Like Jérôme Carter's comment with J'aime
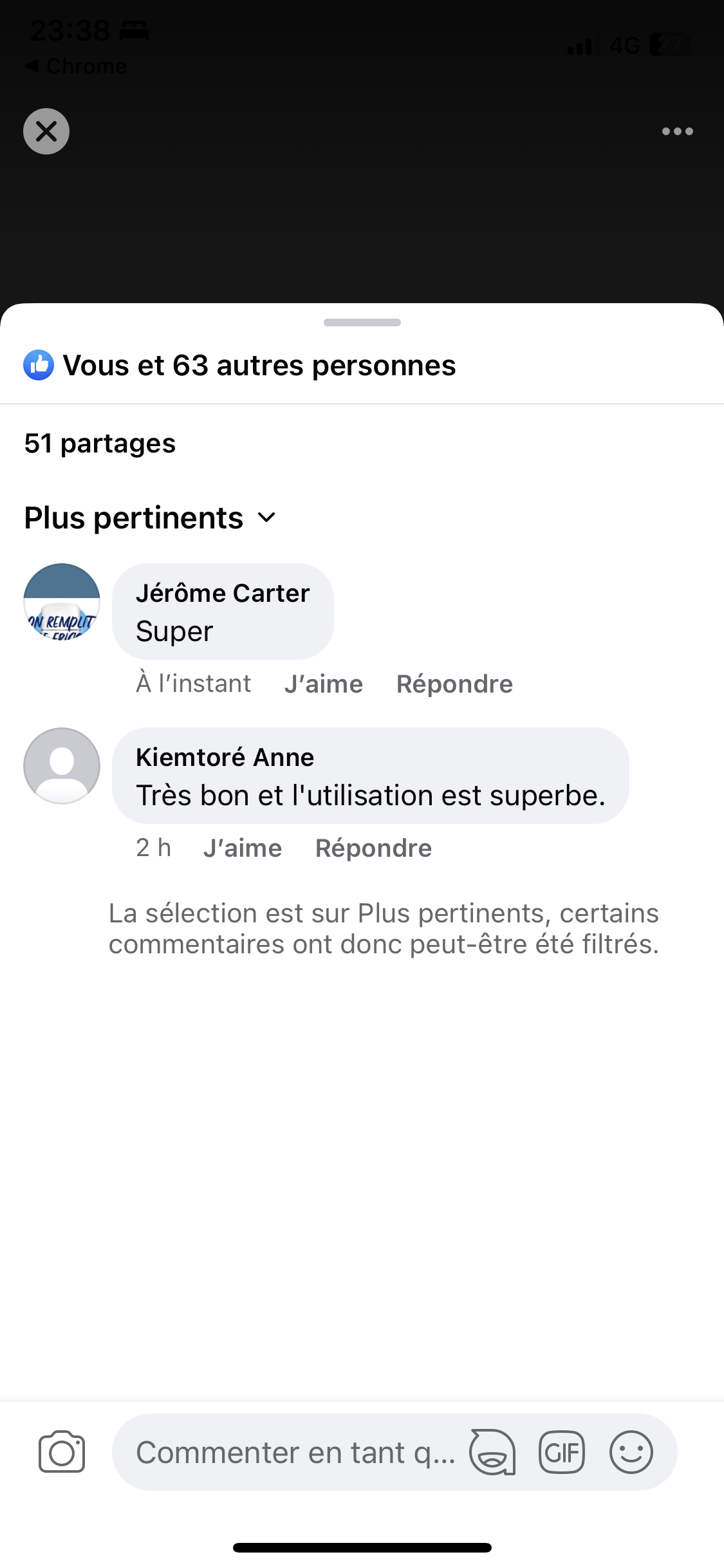 point(324,684)
